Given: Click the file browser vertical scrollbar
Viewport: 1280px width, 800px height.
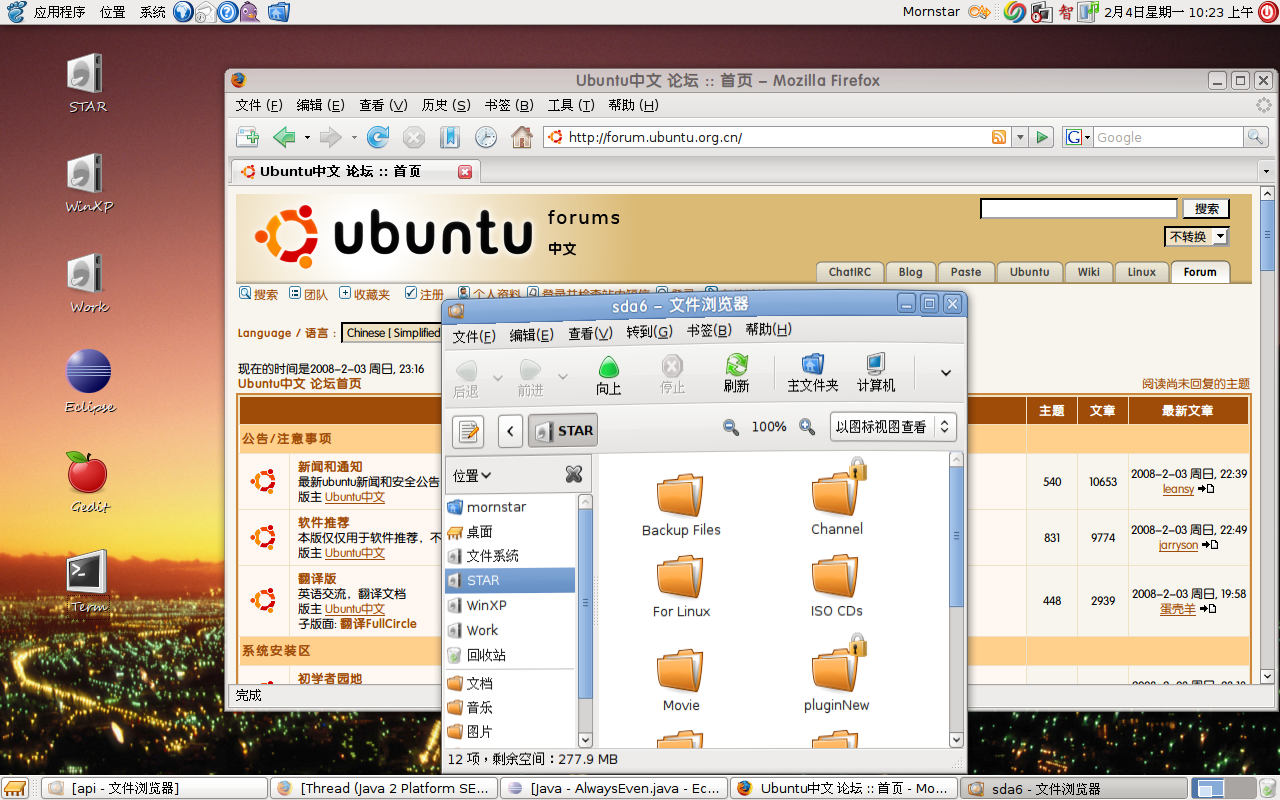Looking at the screenshot, I should click(x=956, y=535).
